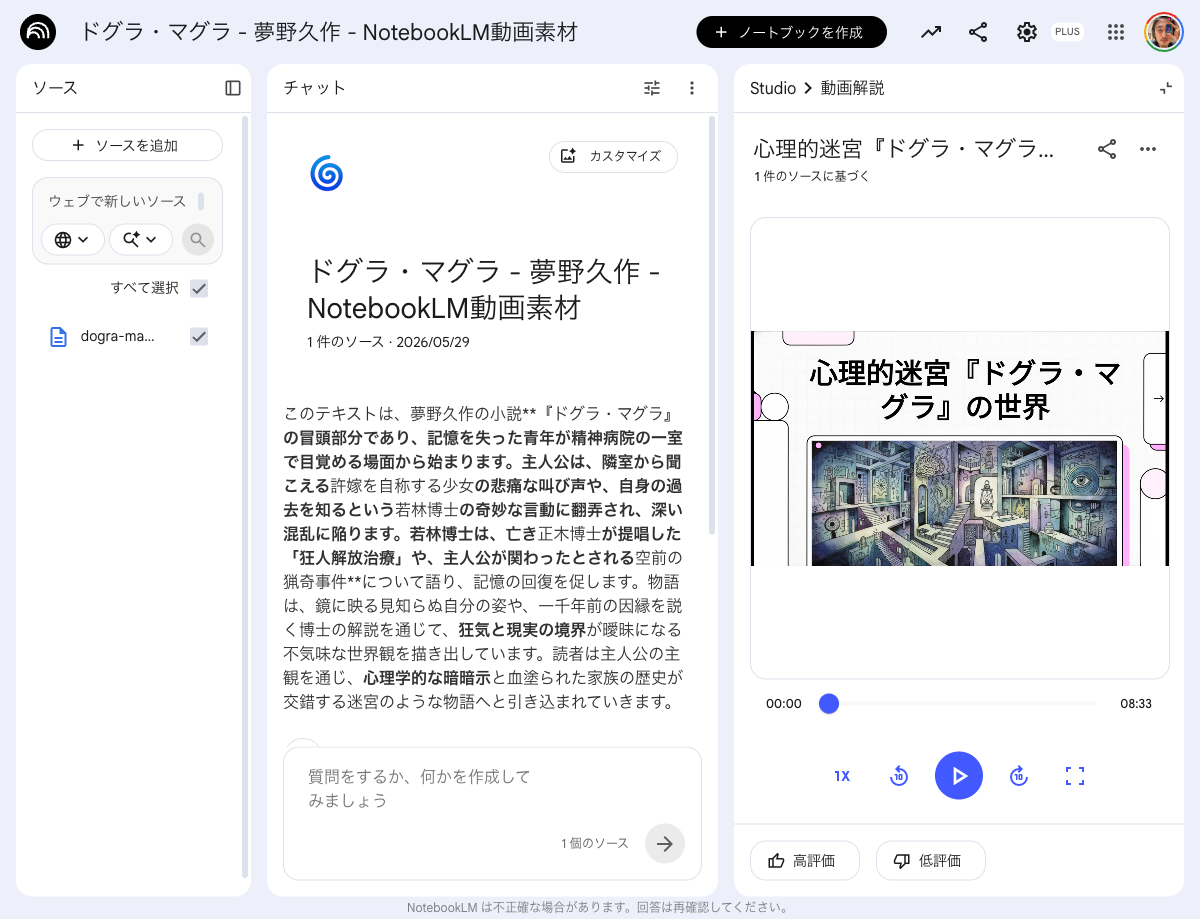This screenshot has height=919, width=1200.
Task: Click the ウェブで新しいソース search field
Action: coord(118,201)
